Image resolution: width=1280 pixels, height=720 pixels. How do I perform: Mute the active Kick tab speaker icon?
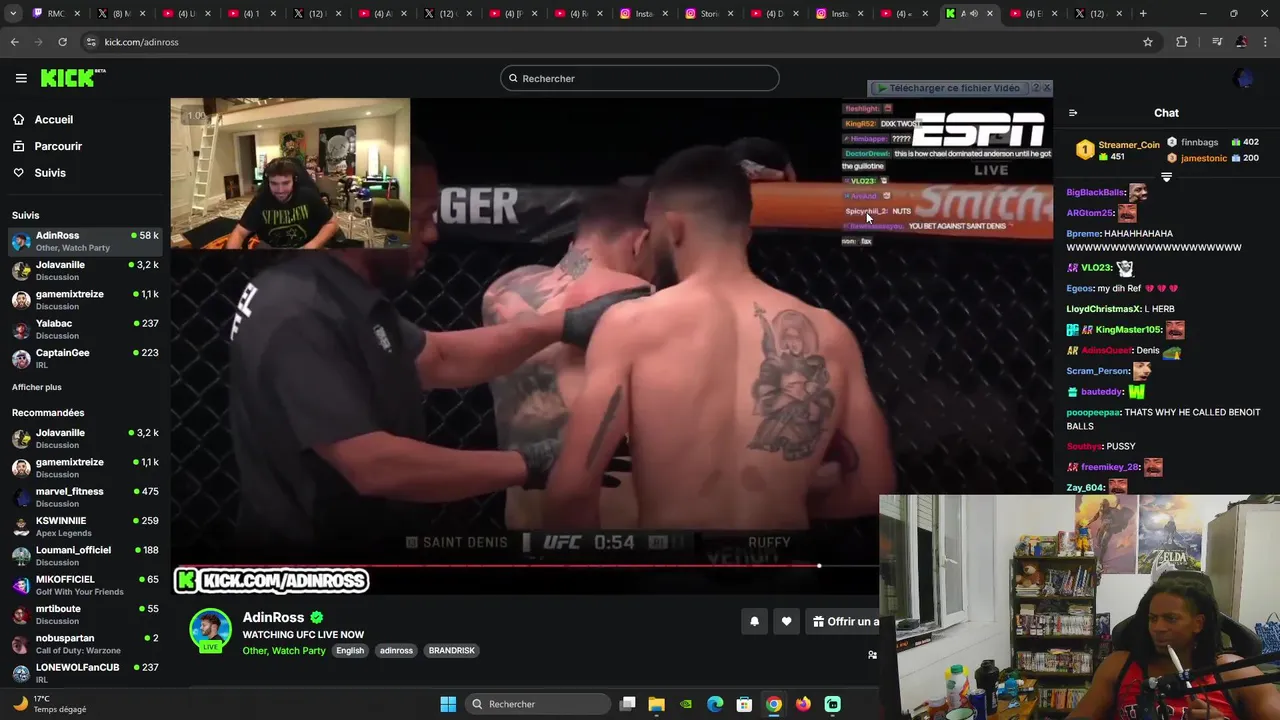[x=974, y=13]
